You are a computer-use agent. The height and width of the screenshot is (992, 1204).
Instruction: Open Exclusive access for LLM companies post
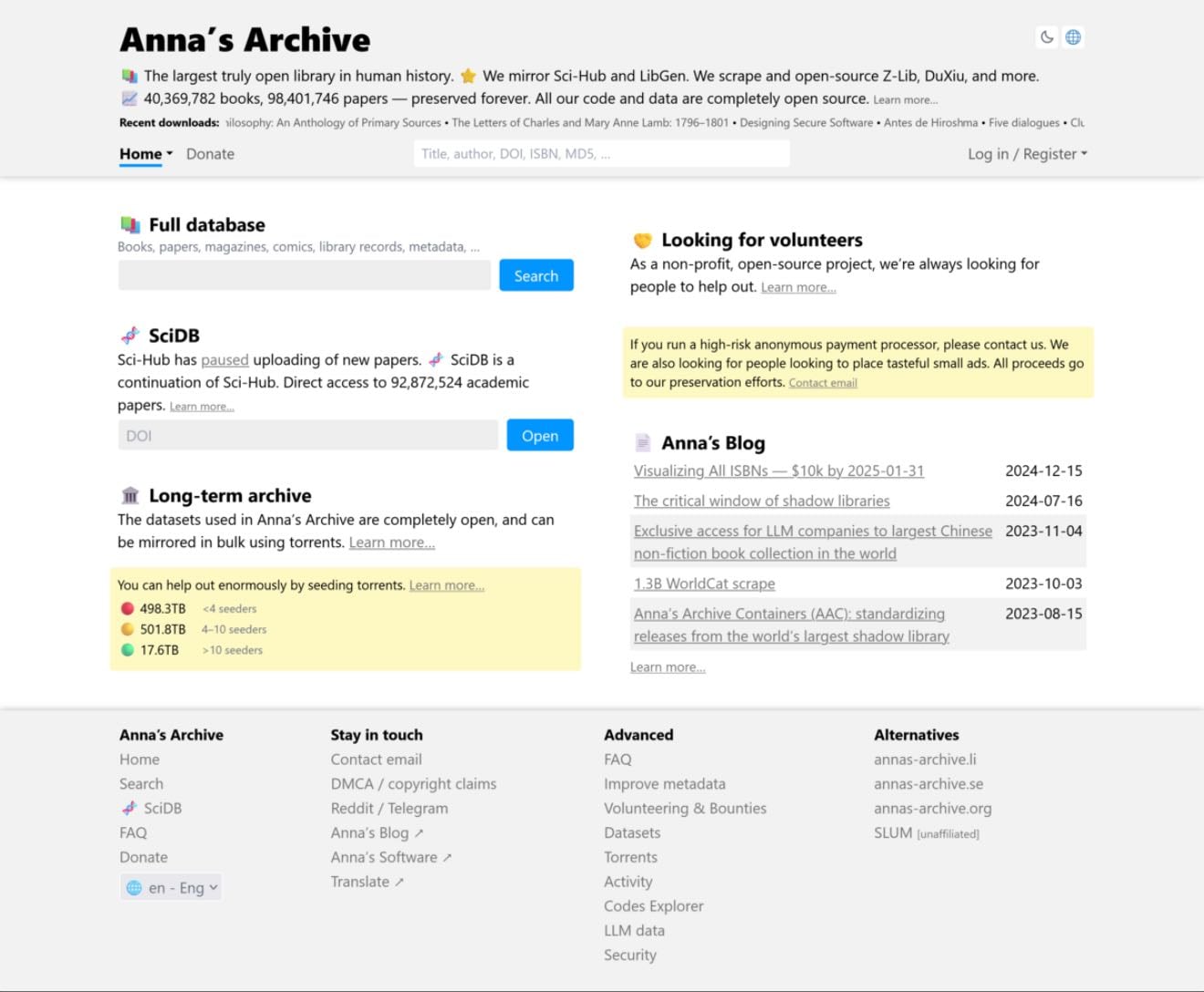(x=813, y=542)
